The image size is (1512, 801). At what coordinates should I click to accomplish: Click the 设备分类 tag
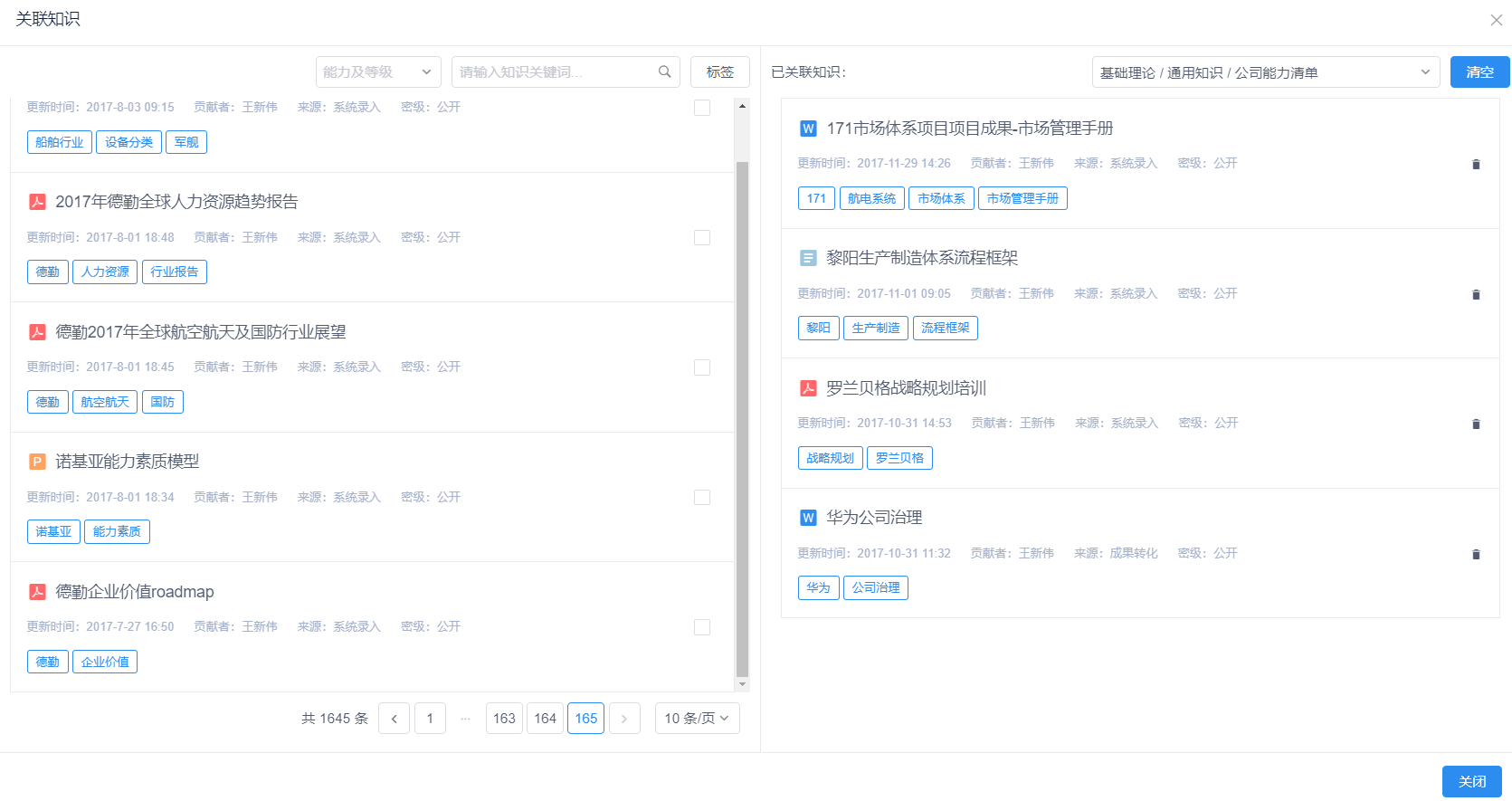click(128, 142)
